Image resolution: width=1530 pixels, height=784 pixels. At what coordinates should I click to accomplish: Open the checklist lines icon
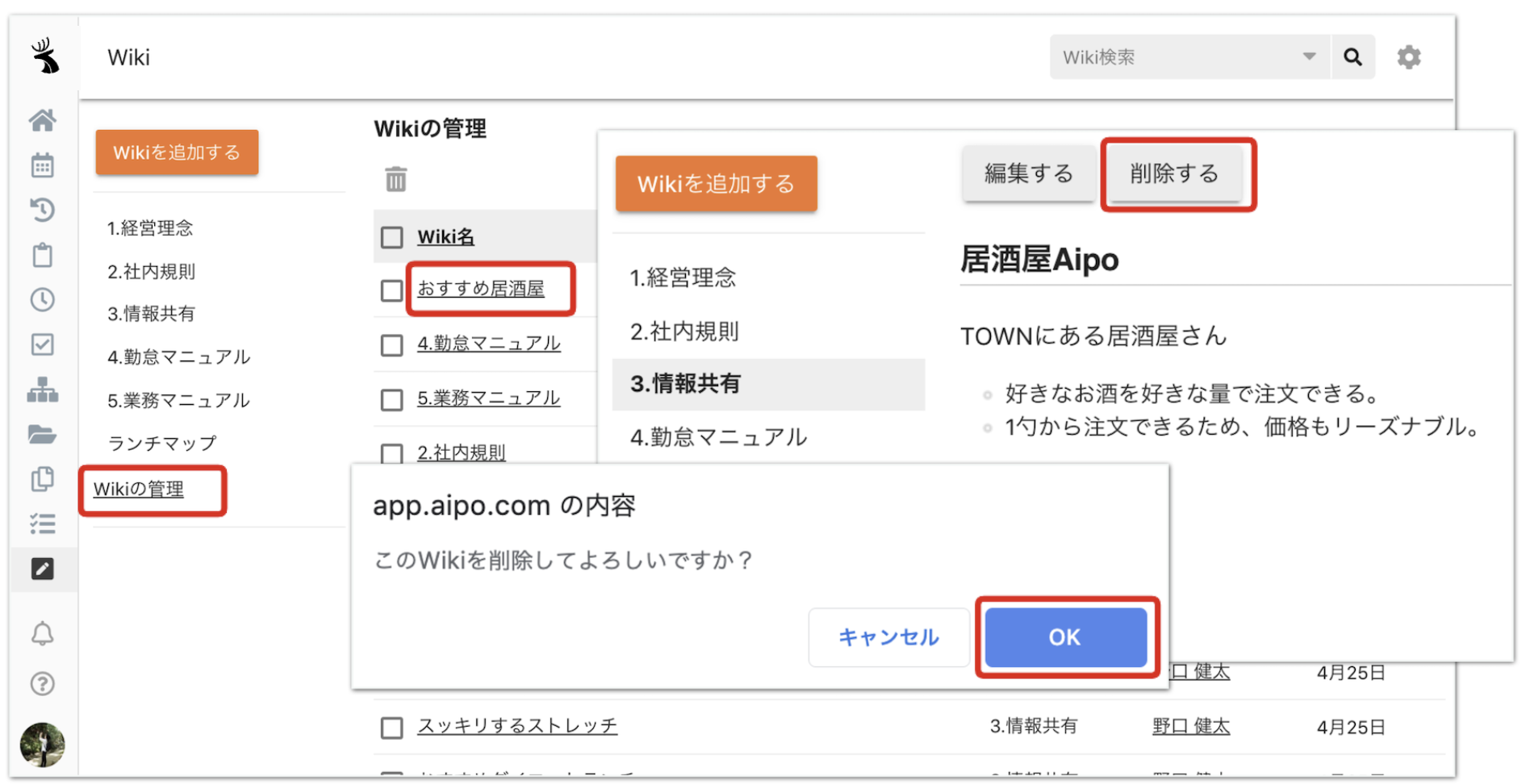pyautogui.click(x=43, y=524)
